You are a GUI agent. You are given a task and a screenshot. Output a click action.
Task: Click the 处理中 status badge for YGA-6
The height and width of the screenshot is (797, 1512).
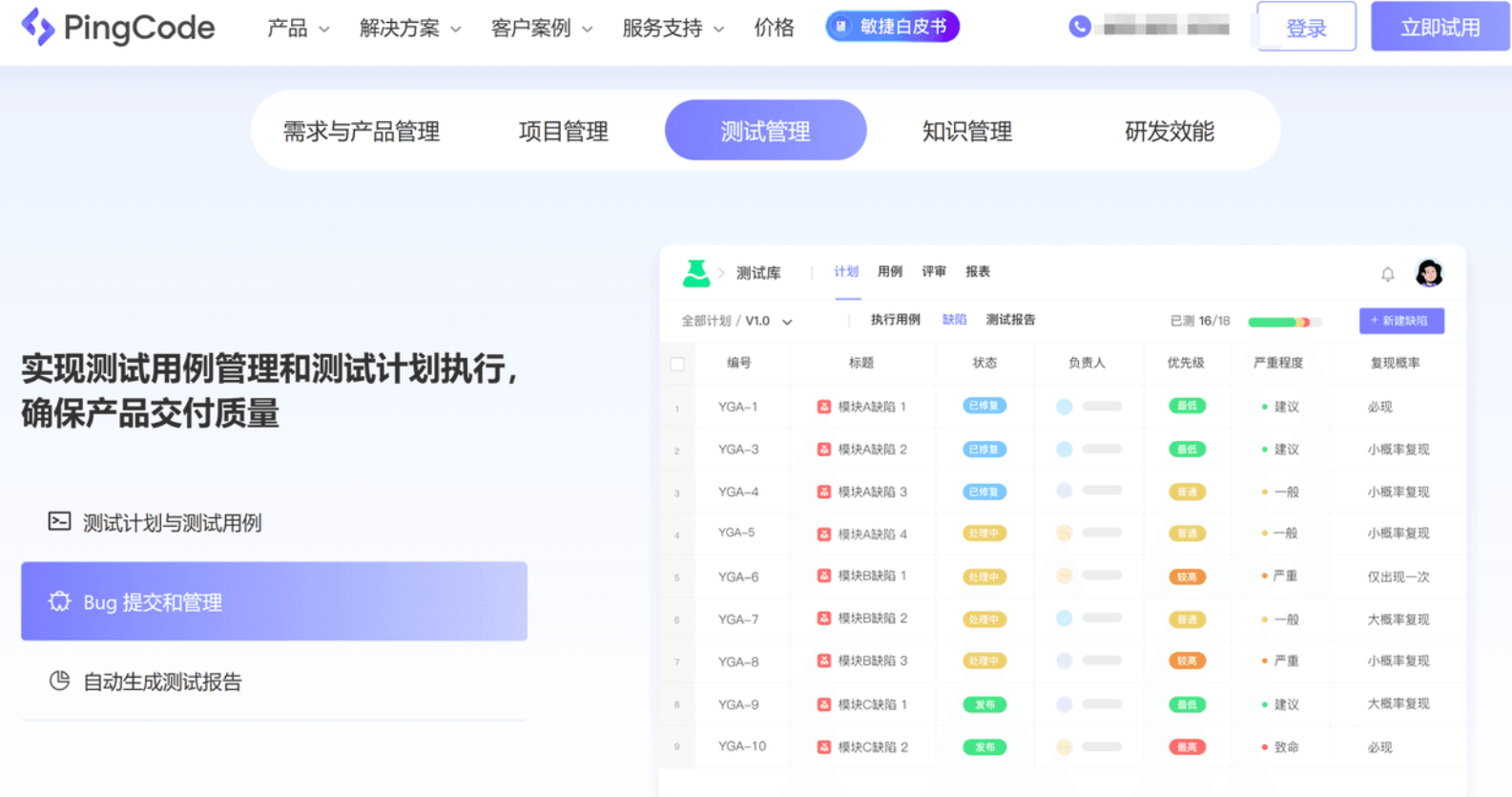pos(984,577)
